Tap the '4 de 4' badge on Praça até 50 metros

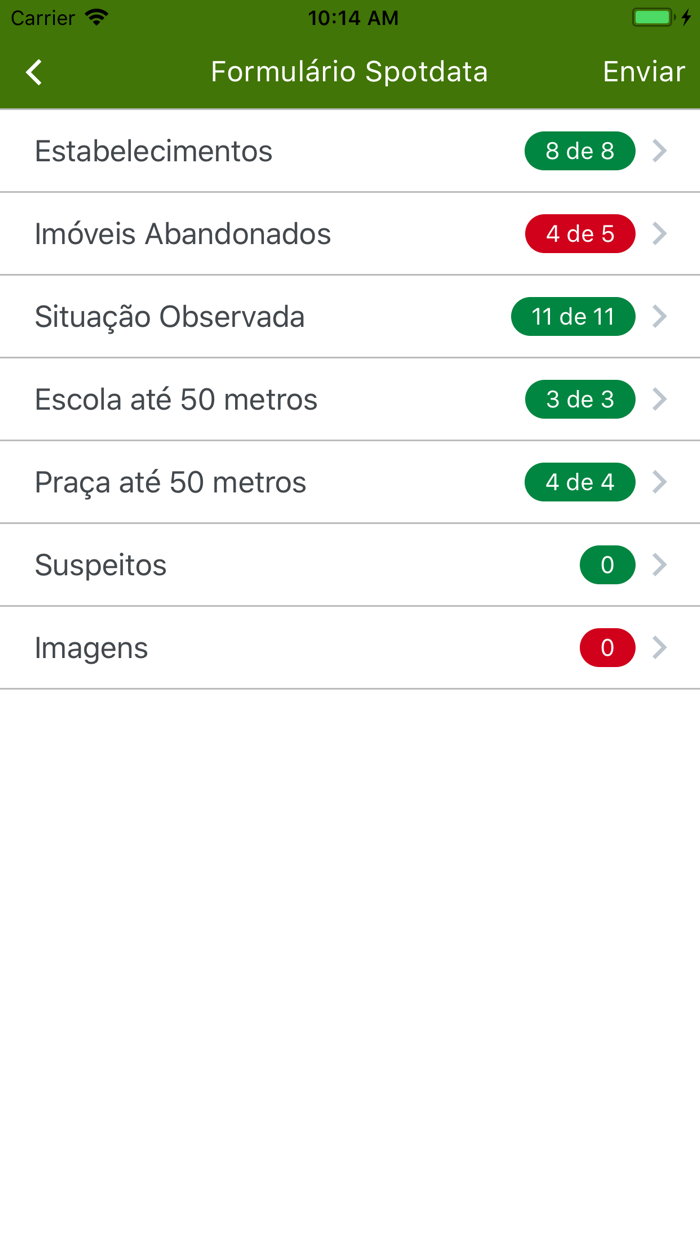tap(580, 481)
